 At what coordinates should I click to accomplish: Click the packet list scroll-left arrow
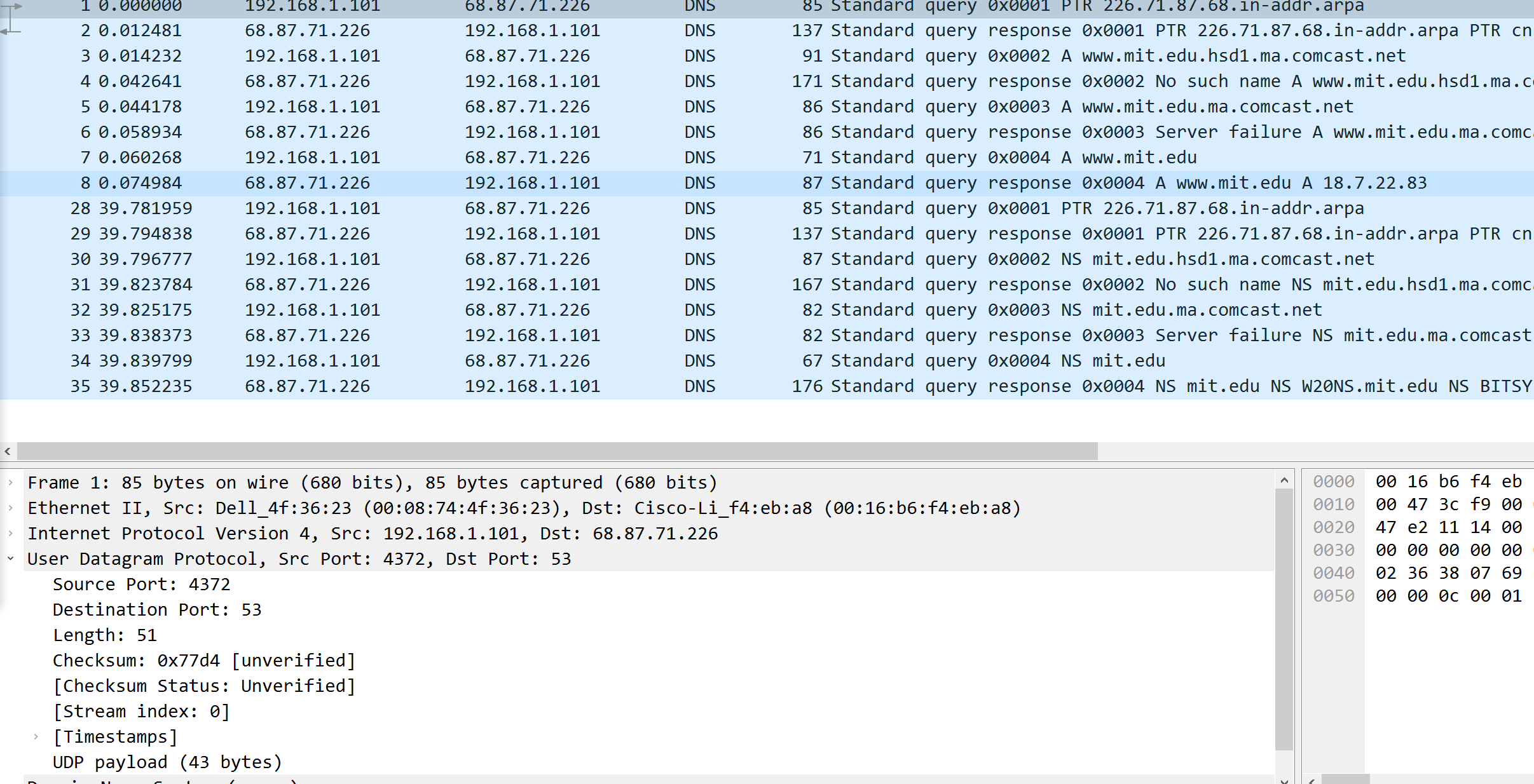click(x=8, y=451)
